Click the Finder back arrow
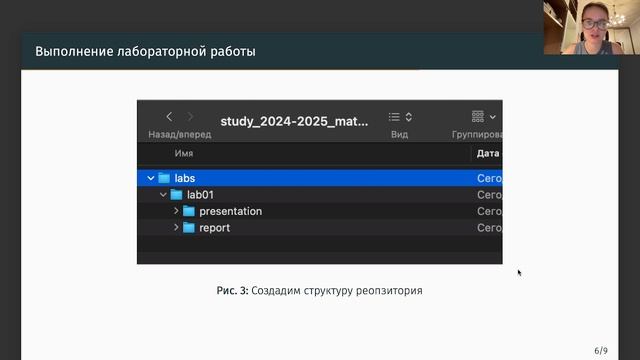Screen dimensions: 640x360 click(x=169, y=117)
